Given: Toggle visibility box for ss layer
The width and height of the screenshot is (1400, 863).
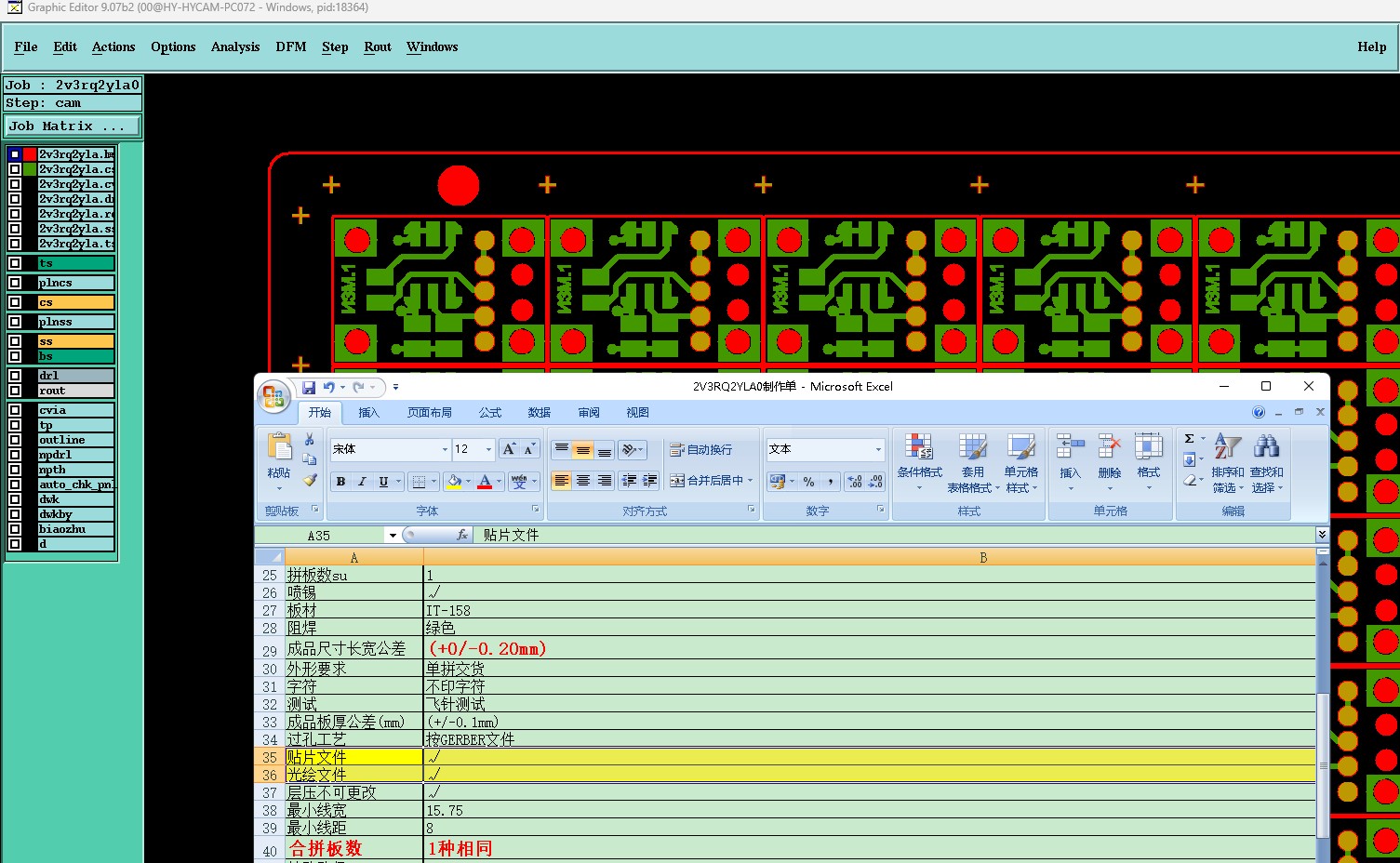Looking at the screenshot, I should click(15, 341).
